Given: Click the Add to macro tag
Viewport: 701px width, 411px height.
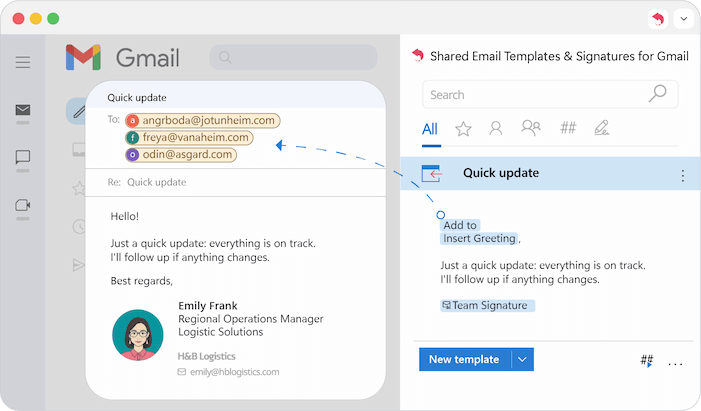Looking at the screenshot, I should [x=460, y=225].
